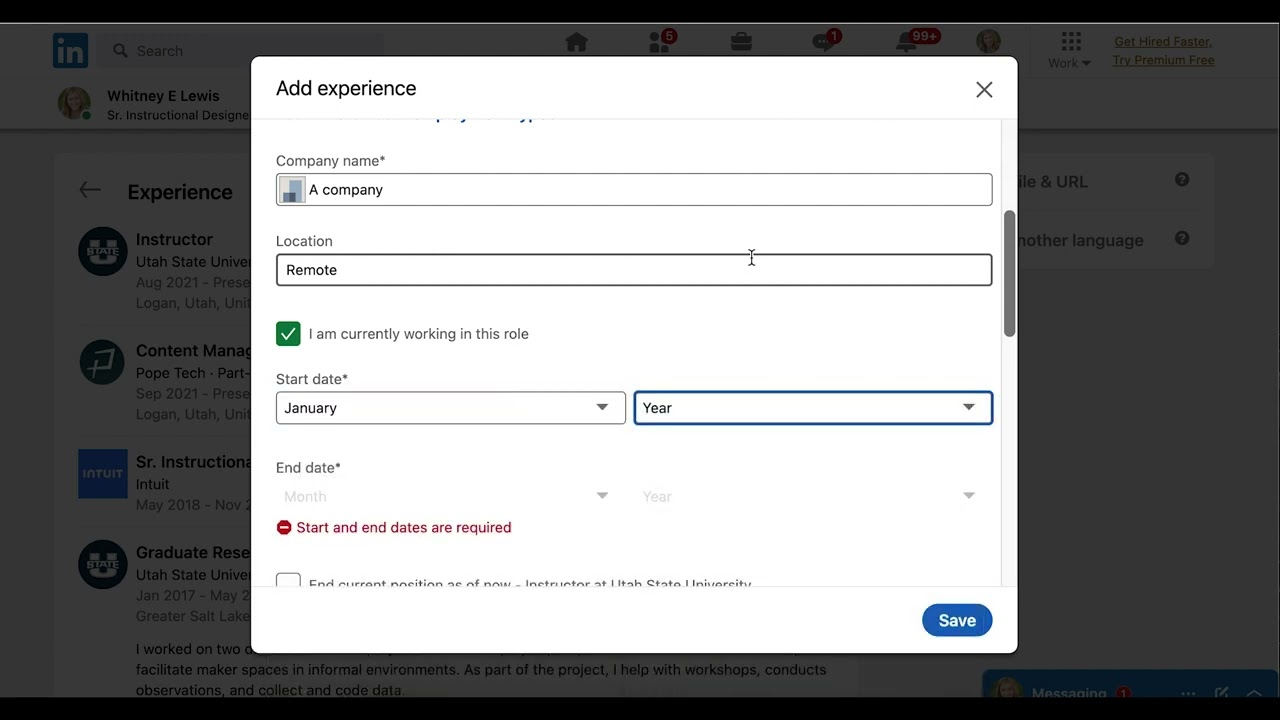1280x720 pixels.
Task: Click the Instructor experience title
Action: [174, 239]
